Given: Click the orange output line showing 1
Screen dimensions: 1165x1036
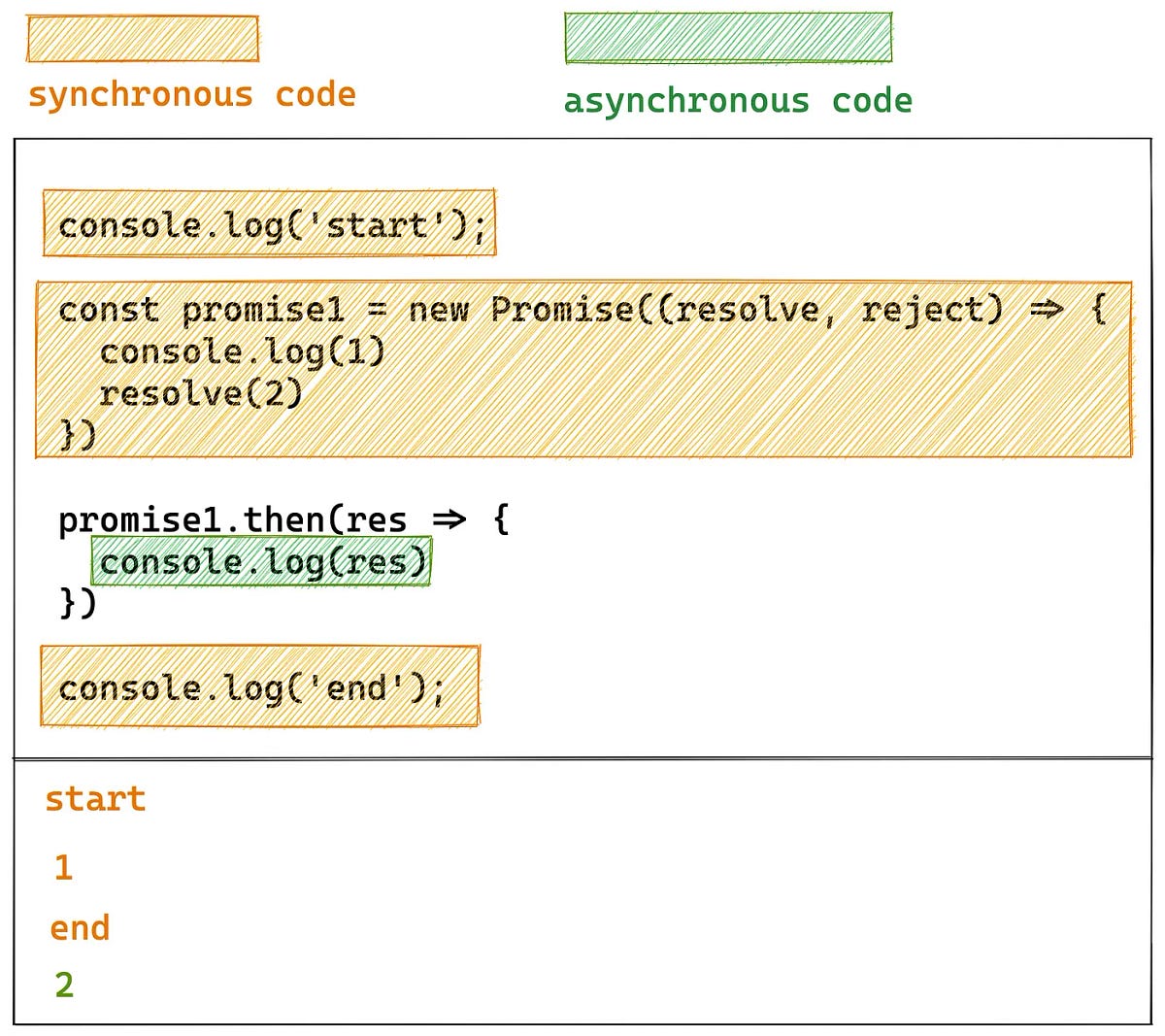Looking at the screenshot, I should [x=64, y=867].
